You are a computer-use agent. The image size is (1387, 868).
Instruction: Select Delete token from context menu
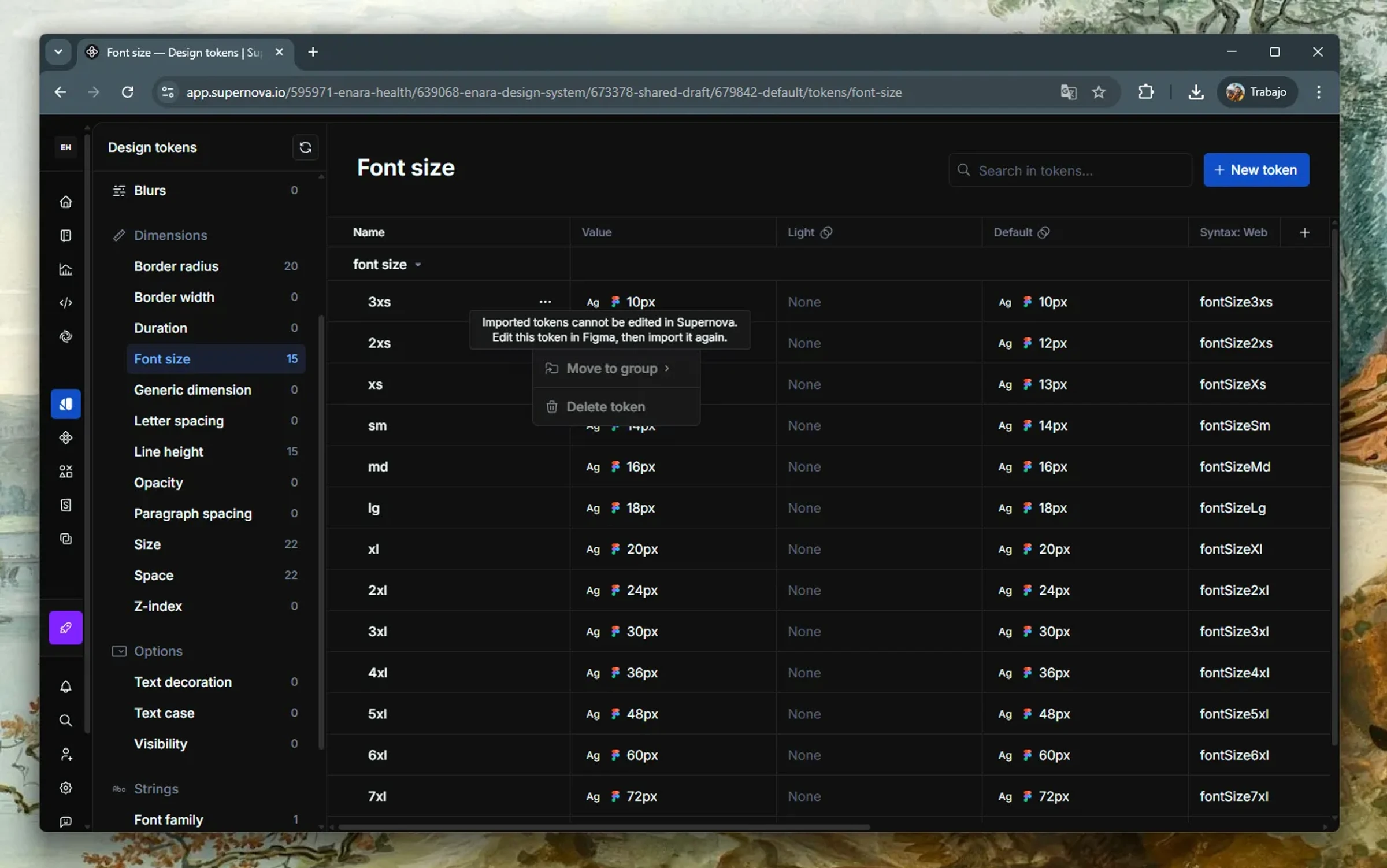coord(606,407)
